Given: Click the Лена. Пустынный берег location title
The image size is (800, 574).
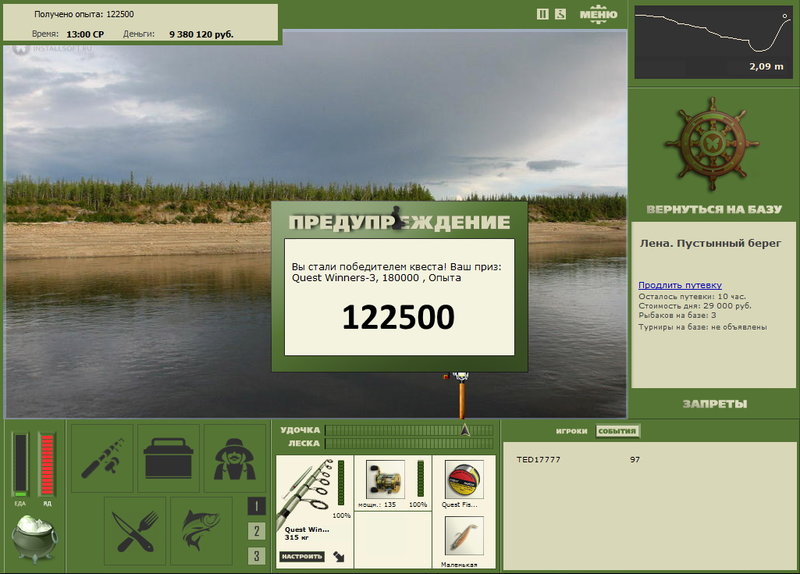Looking at the screenshot, I should click(710, 243).
